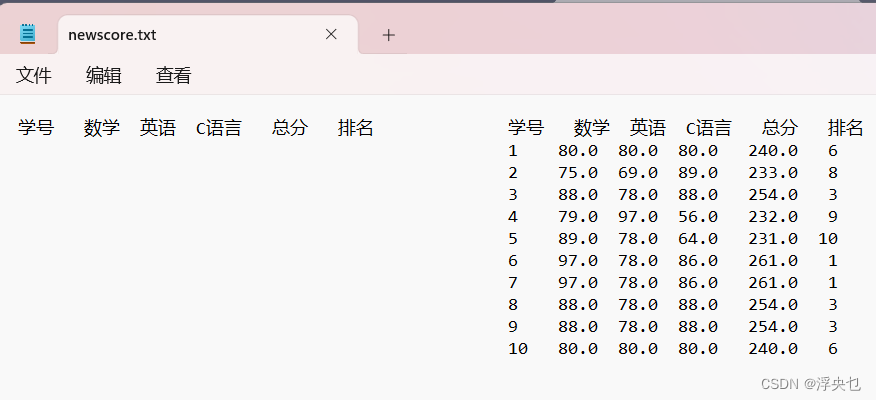Click total 254.0 in row 8
Viewport: 876px width, 400px height.
773,304
